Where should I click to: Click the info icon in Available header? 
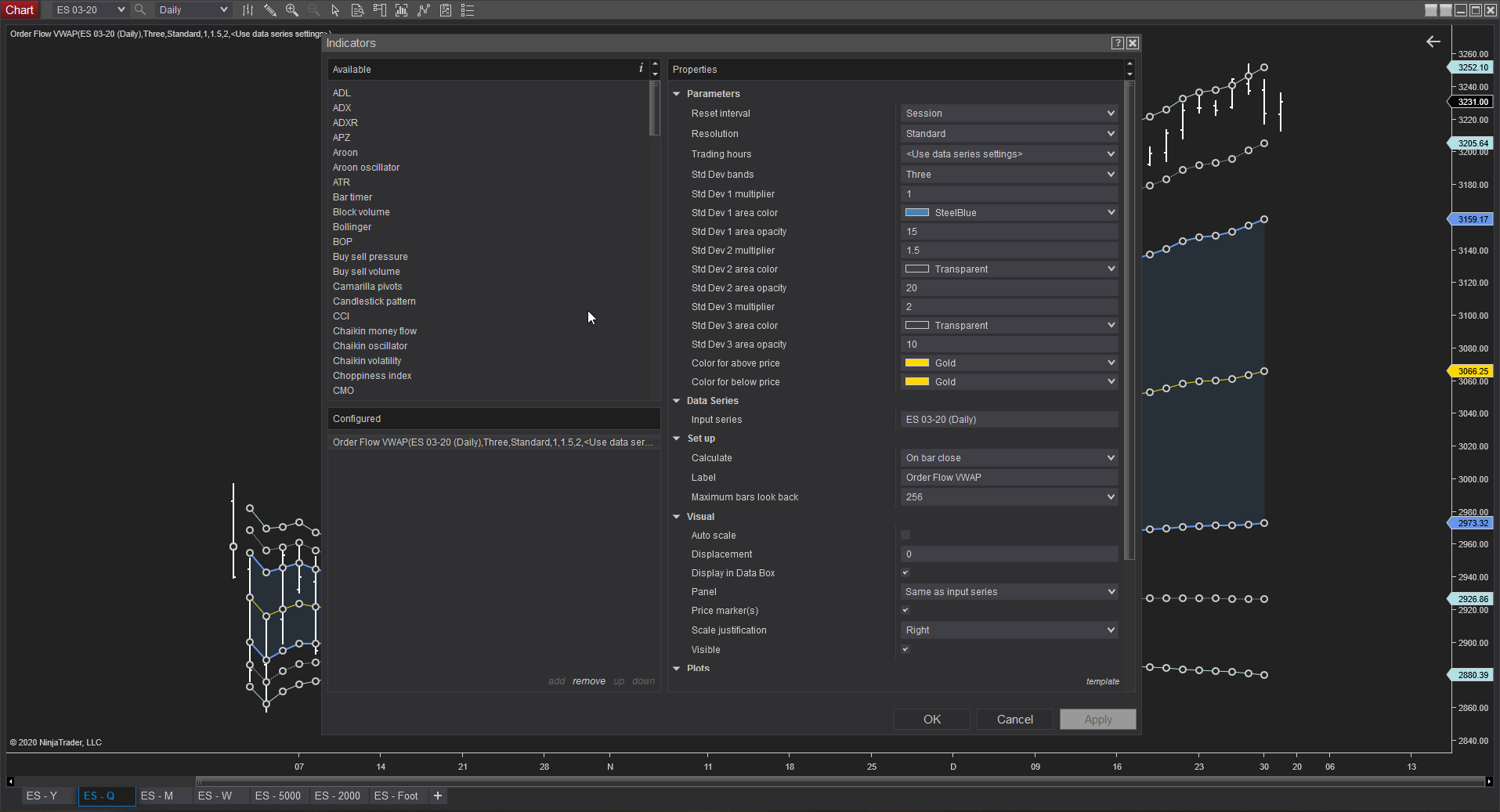click(x=641, y=68)
